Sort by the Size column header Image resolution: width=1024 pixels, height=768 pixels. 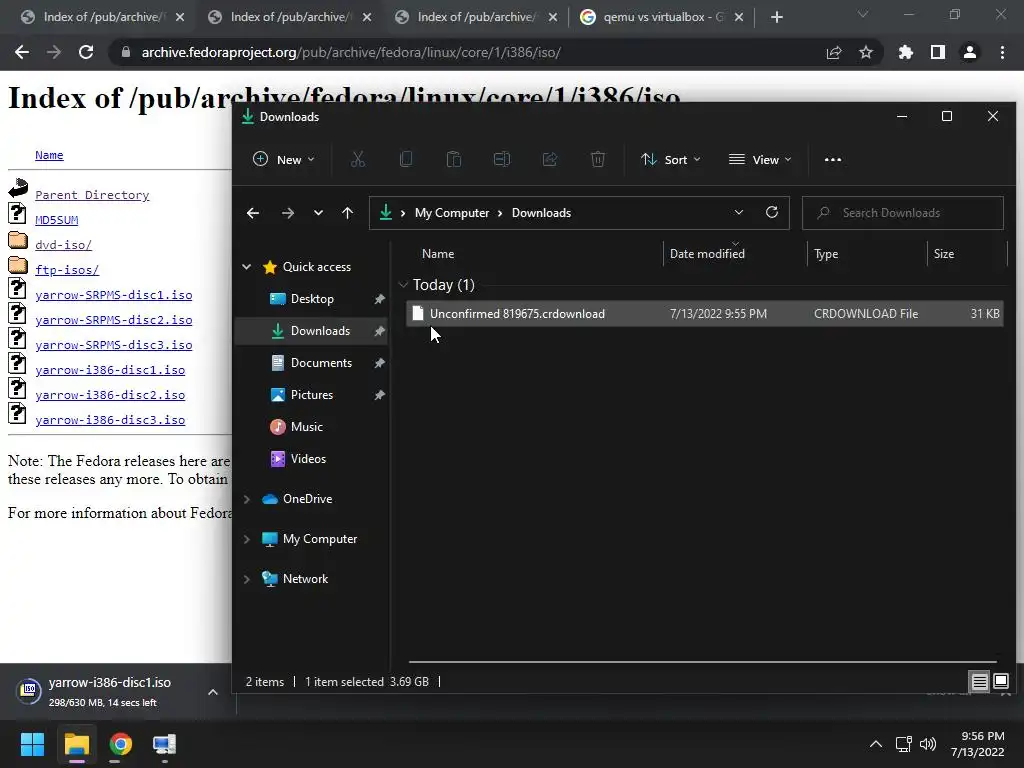(944, 253)
